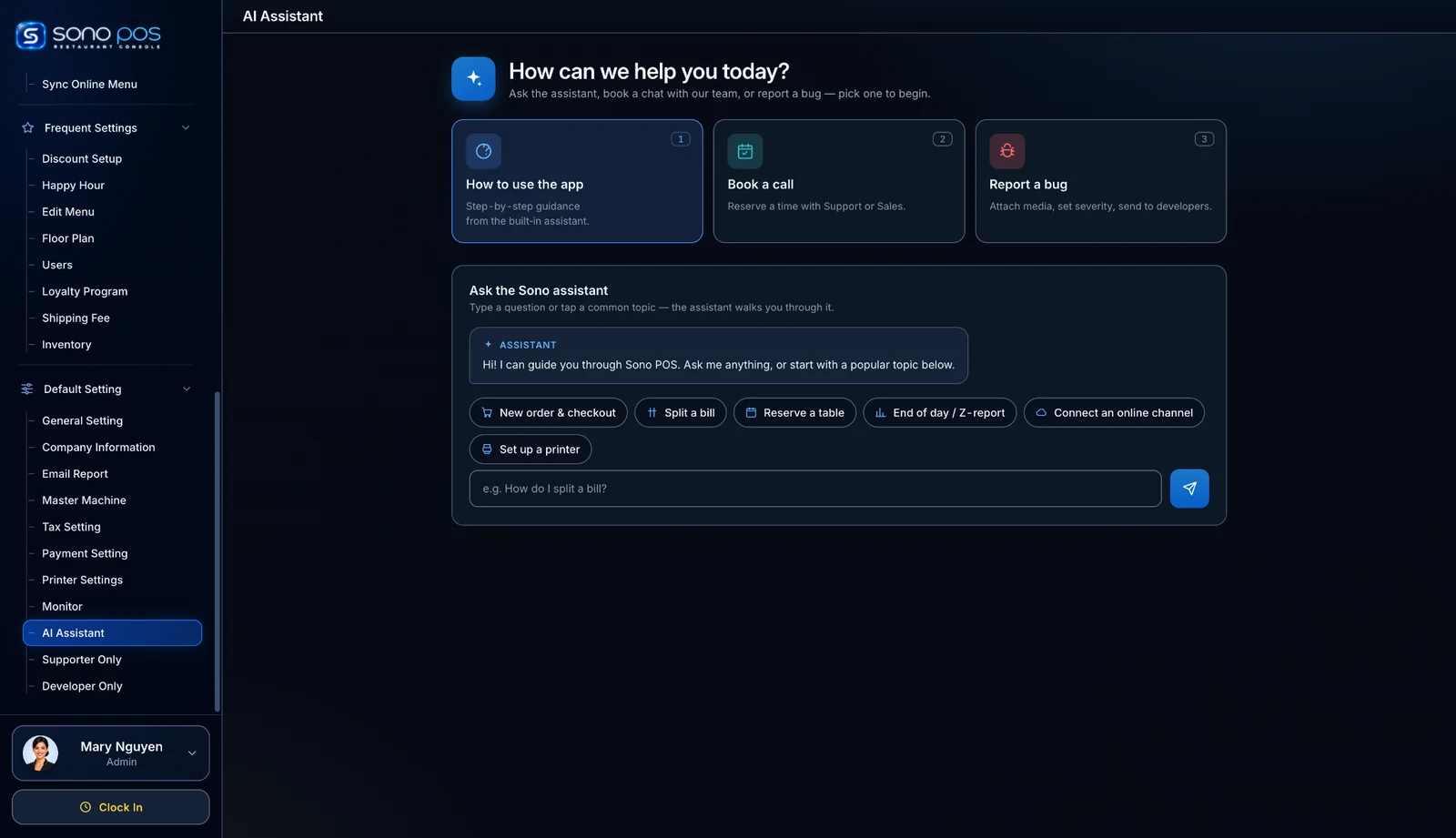Click the sidebar vertical scrollbar
The height and width of the screenshot is (838, 1456).
[217, 551]
